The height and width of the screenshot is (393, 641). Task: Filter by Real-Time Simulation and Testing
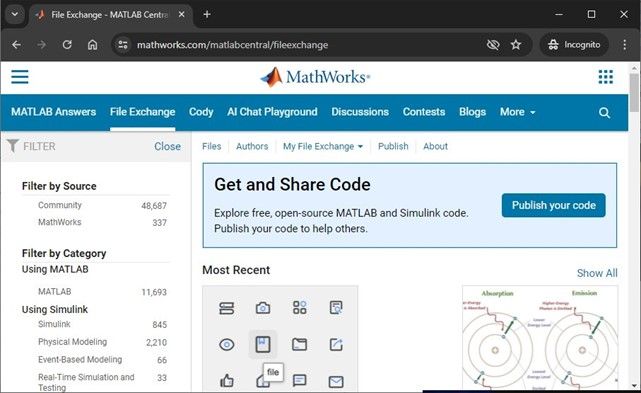pyautogui.click(x=86, y=382)
